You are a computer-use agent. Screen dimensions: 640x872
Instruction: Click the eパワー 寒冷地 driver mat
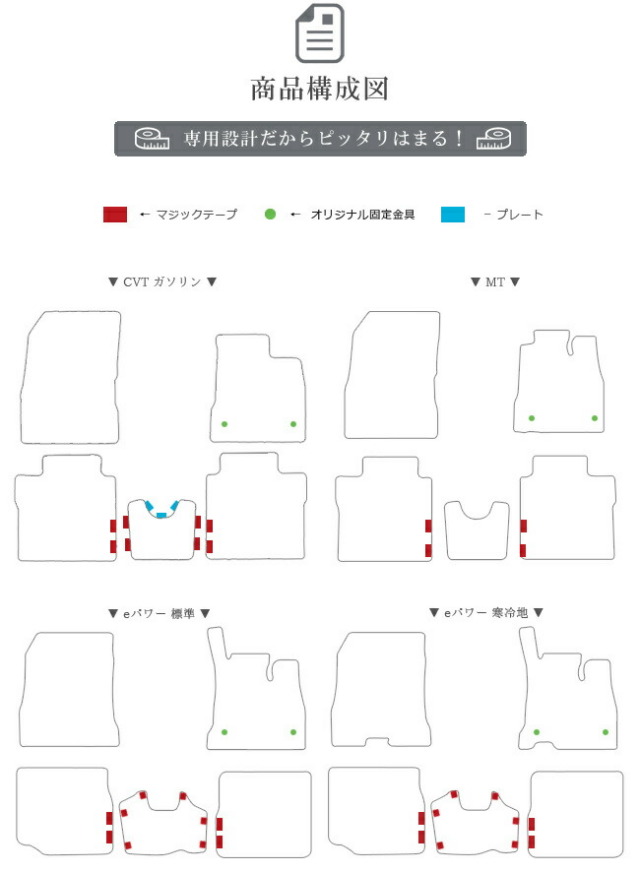[x=568, y=688]
